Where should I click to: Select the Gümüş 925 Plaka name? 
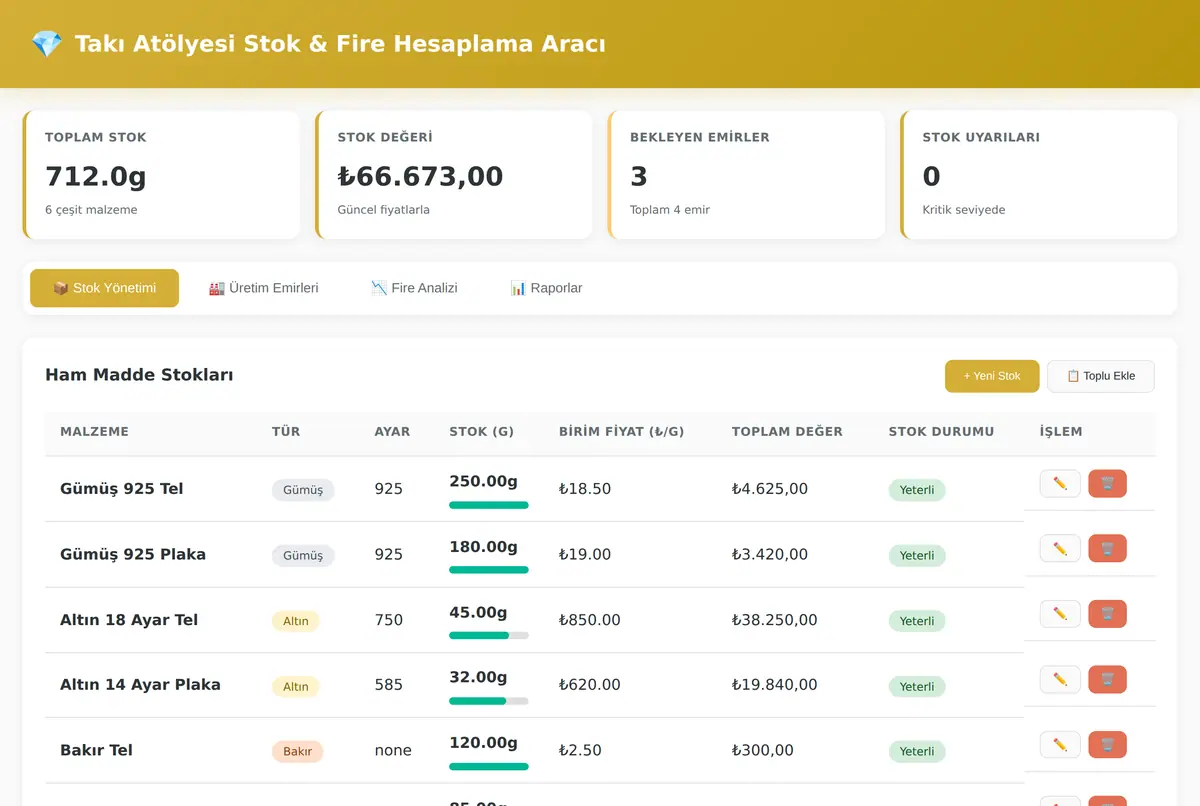point(133,554)
